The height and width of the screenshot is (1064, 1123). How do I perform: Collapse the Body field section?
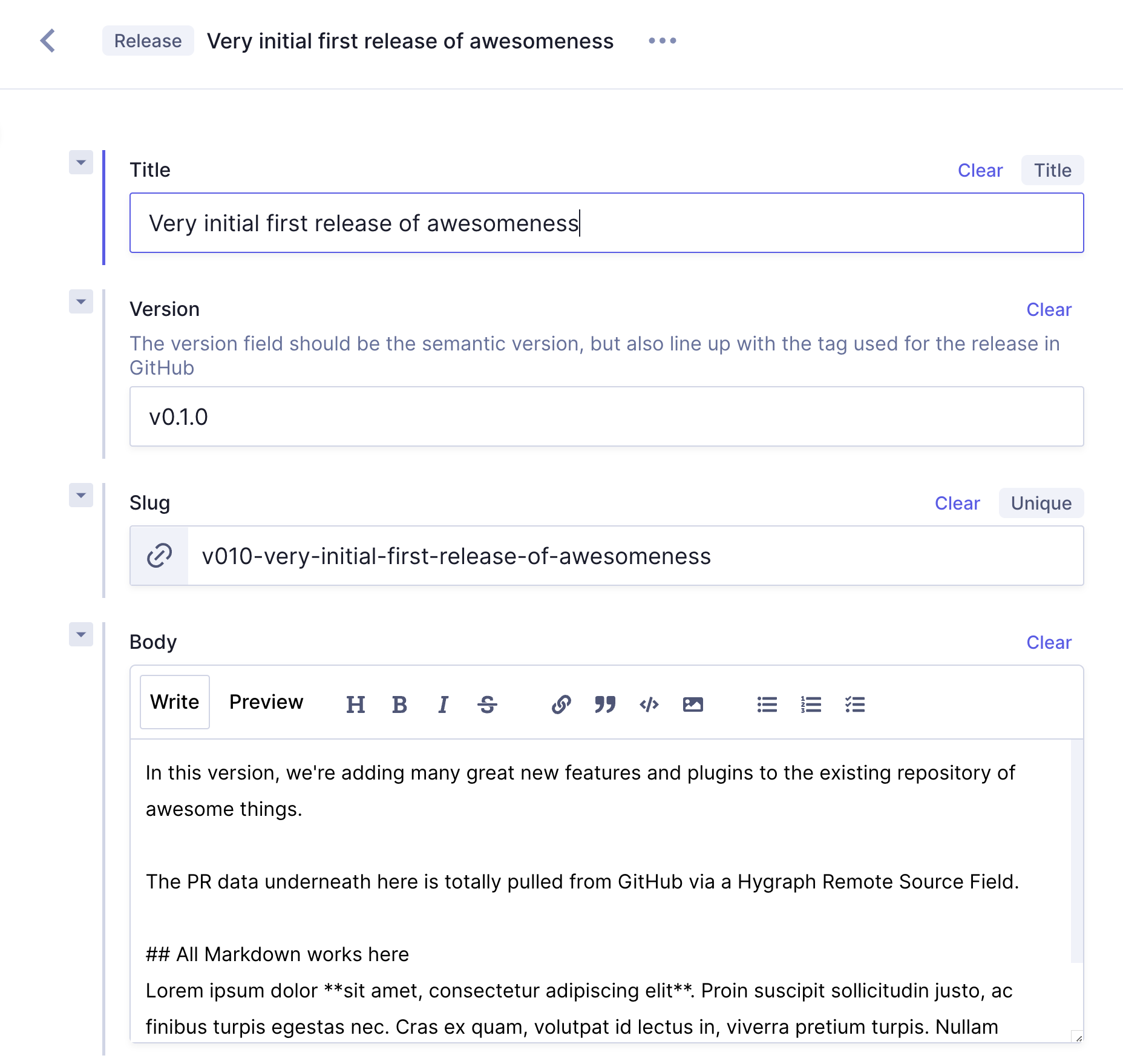[x=80, y=635]
